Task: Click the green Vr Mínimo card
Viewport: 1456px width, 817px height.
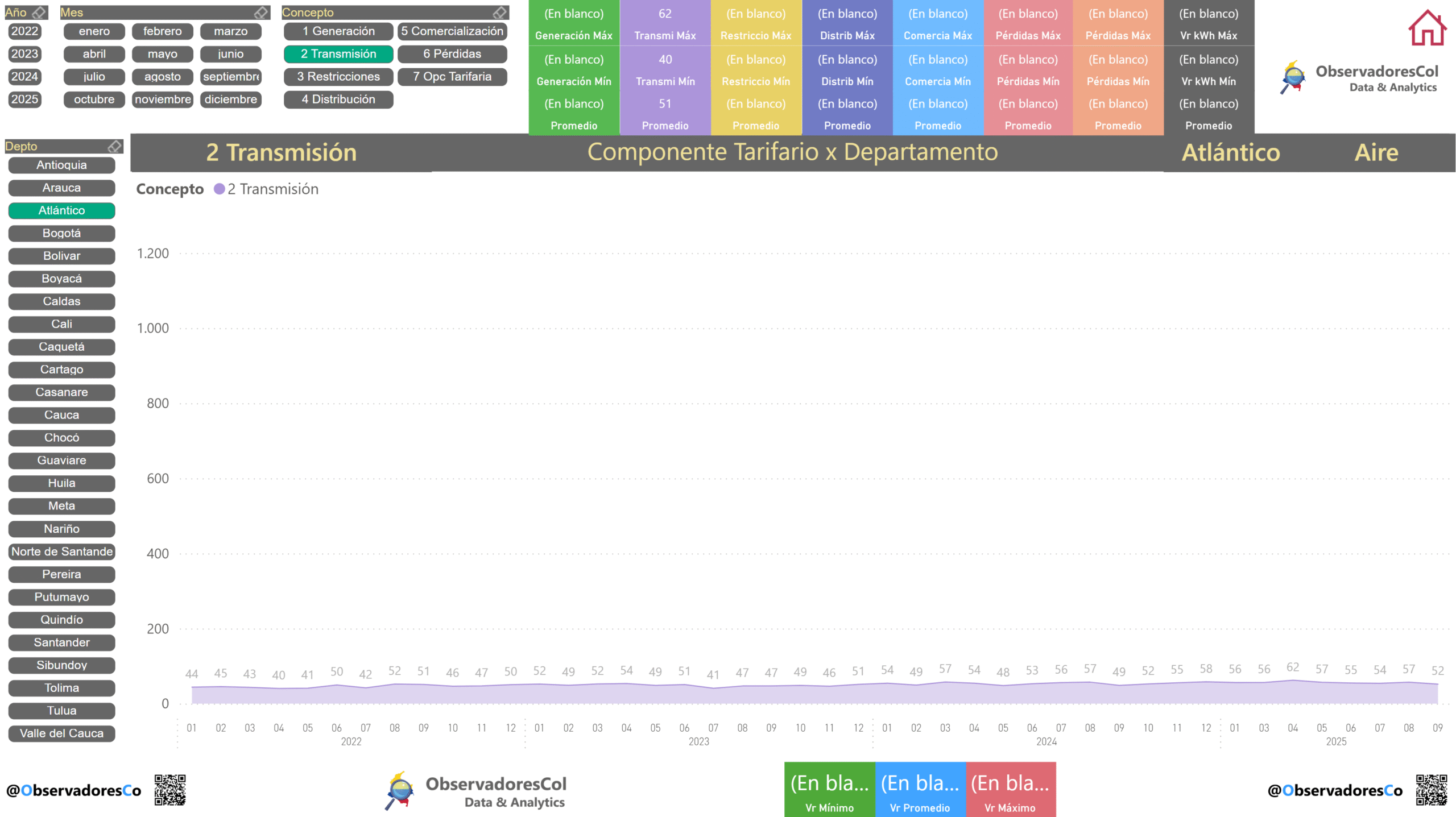Action: [x=829, y=790]
